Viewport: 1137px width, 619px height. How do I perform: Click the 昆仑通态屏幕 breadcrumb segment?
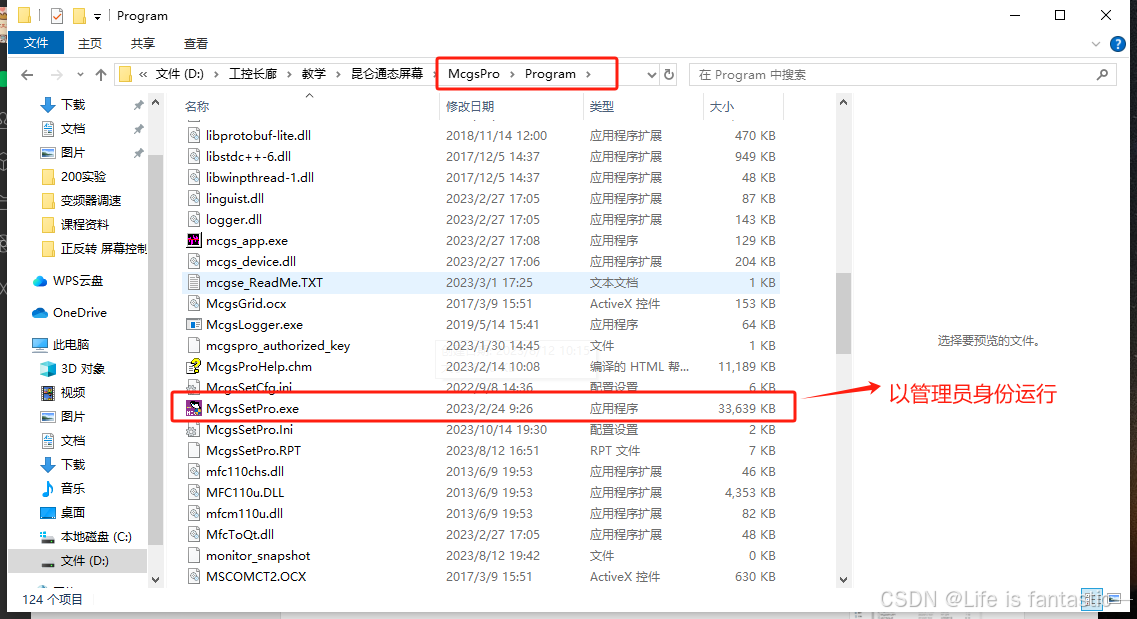386,74
